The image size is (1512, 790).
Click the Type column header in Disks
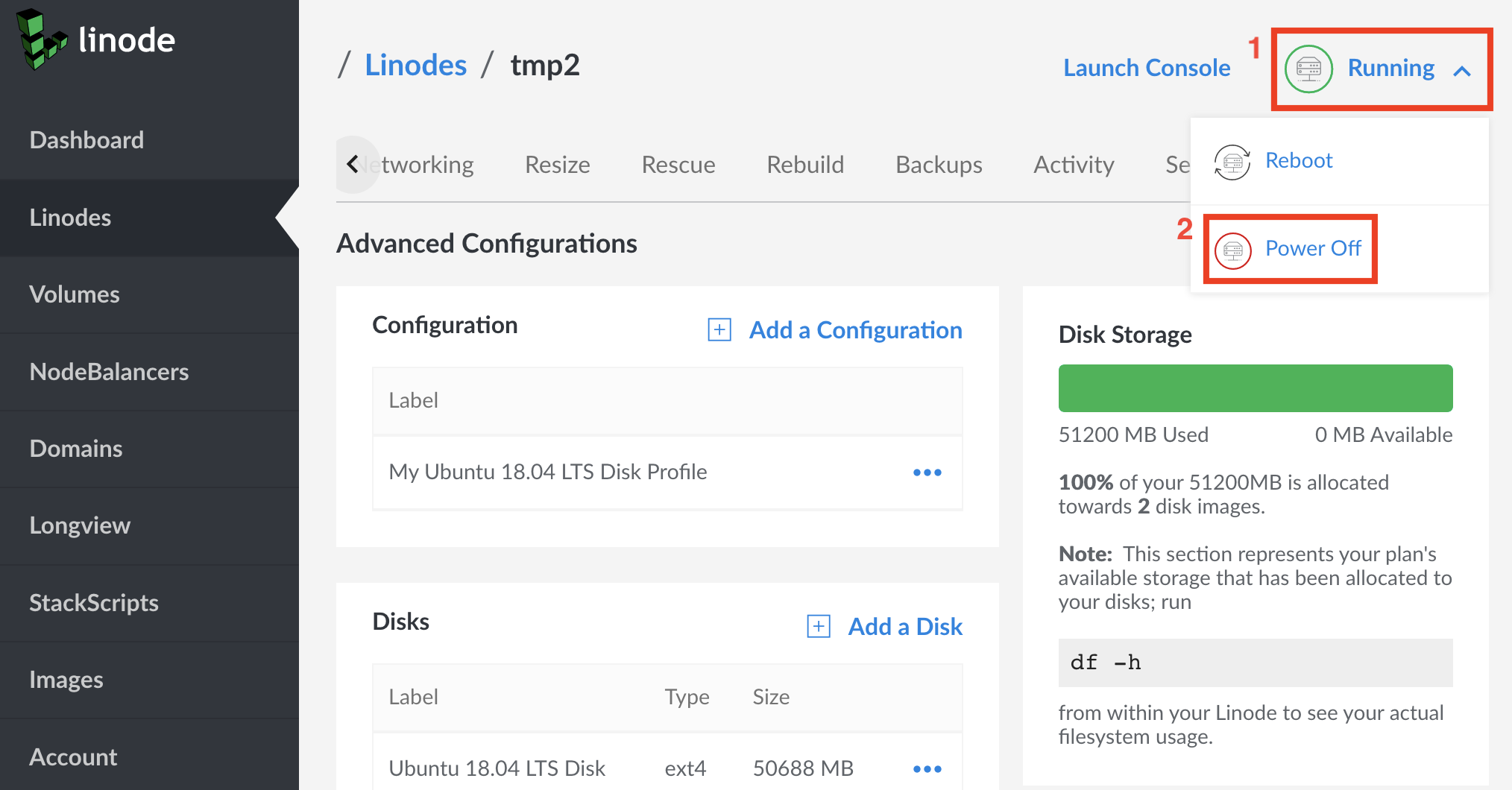click(x=687, y=697)
